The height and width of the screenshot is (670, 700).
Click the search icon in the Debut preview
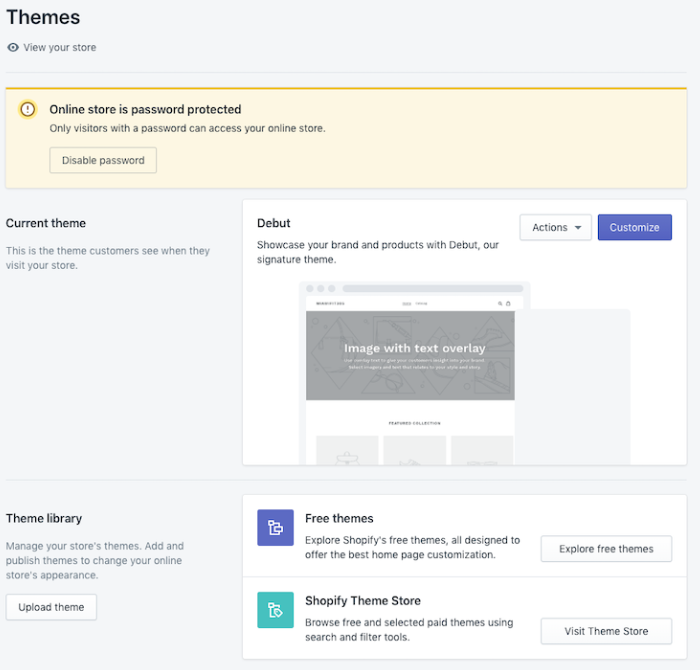[500, 303]
